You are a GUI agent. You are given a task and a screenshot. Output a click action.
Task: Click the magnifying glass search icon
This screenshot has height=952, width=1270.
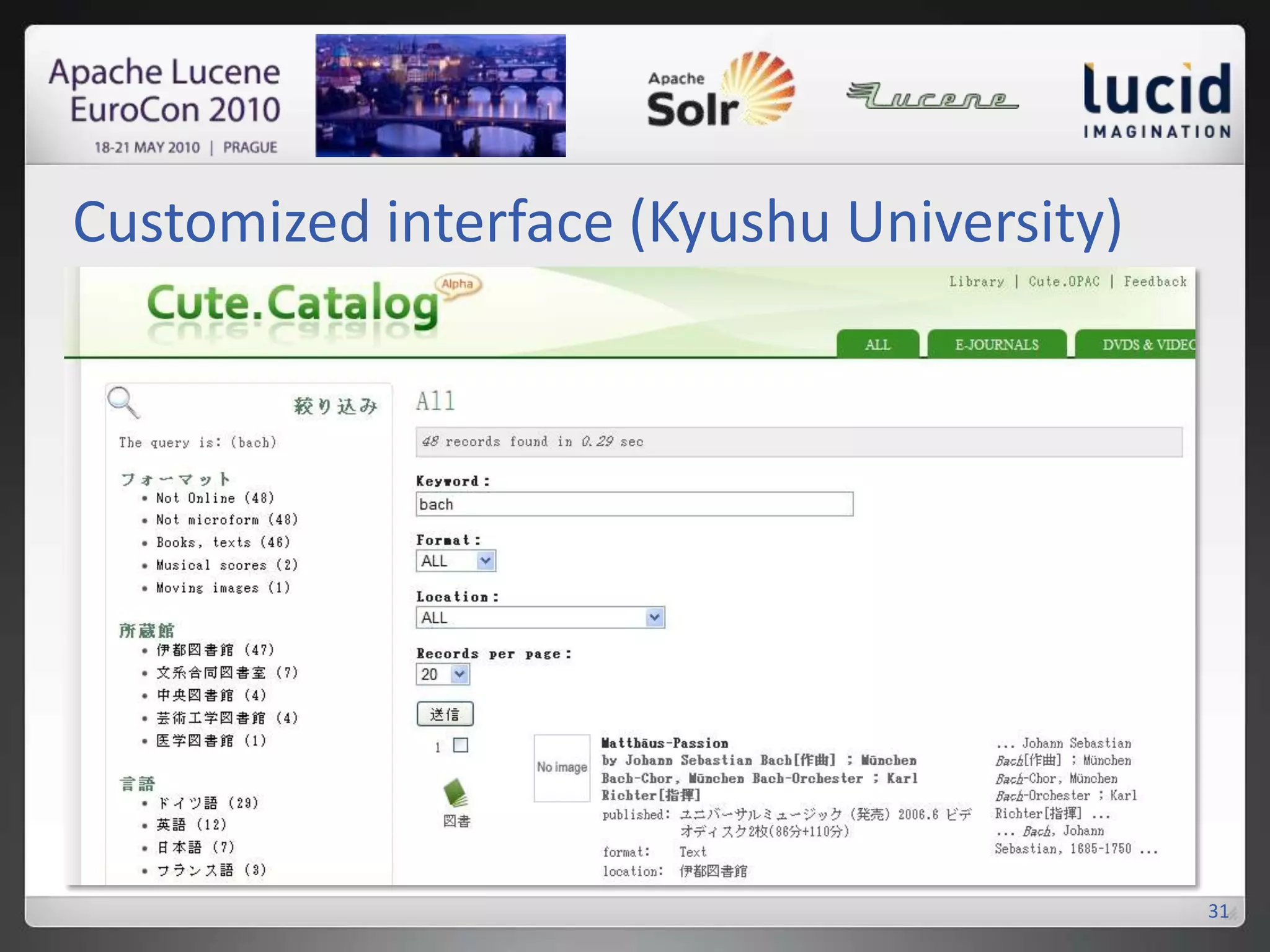123,402
